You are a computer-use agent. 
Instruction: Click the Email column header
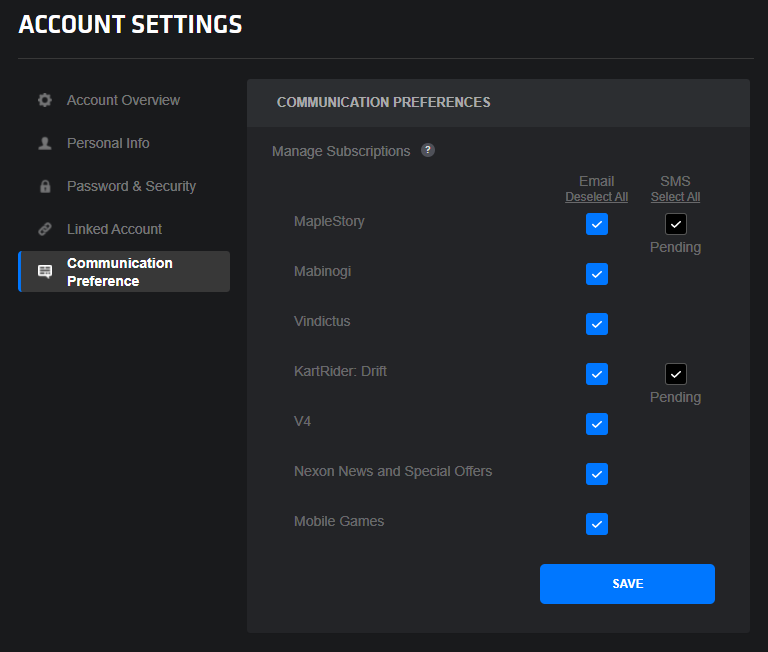pyautogui.click(x=597, y=181)
